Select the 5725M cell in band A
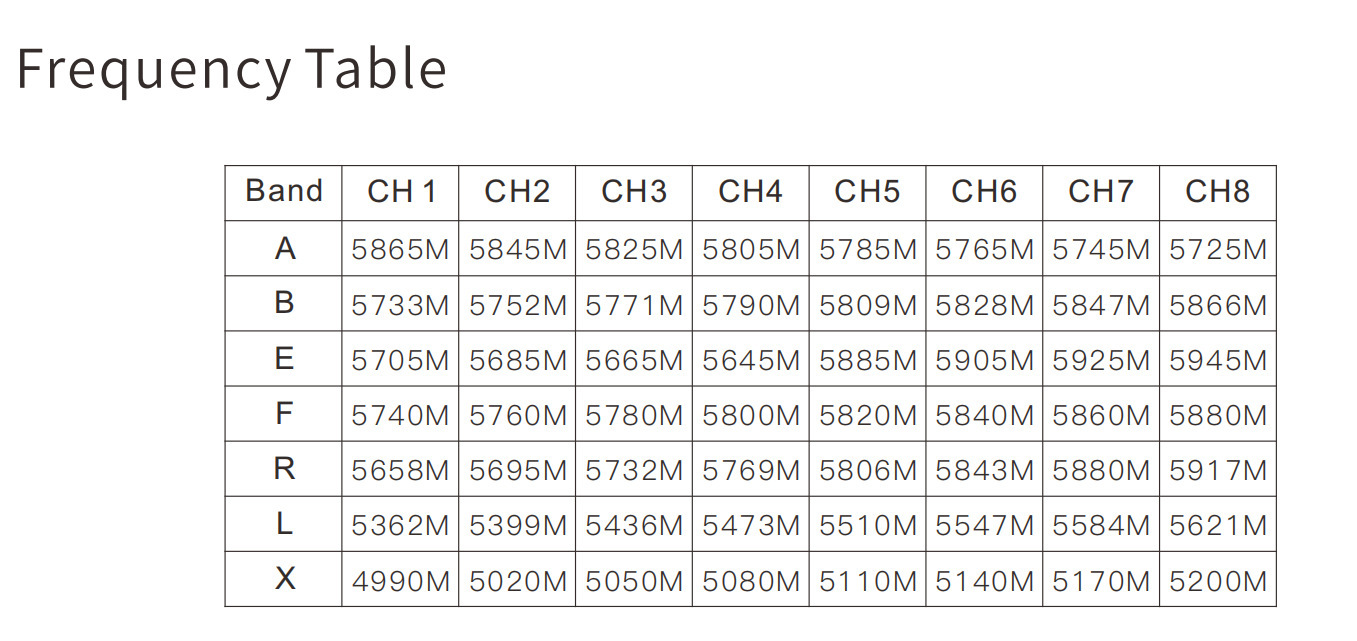Viewport: 1357px width, 641px height. pos(1217,250)
